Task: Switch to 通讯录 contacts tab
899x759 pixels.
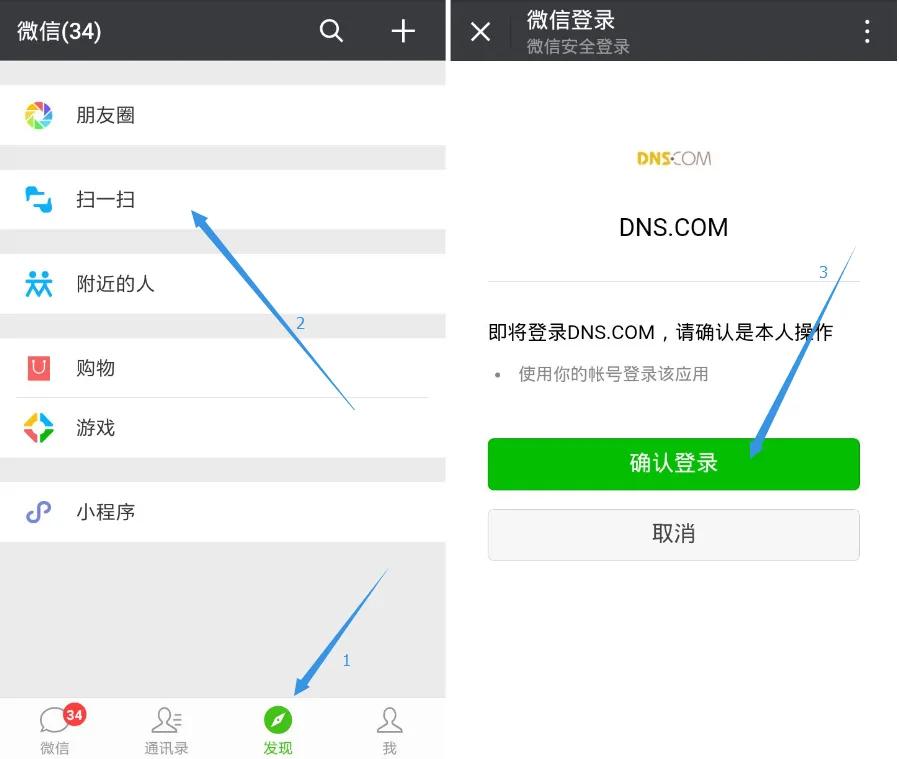Action: coord(166,730)
